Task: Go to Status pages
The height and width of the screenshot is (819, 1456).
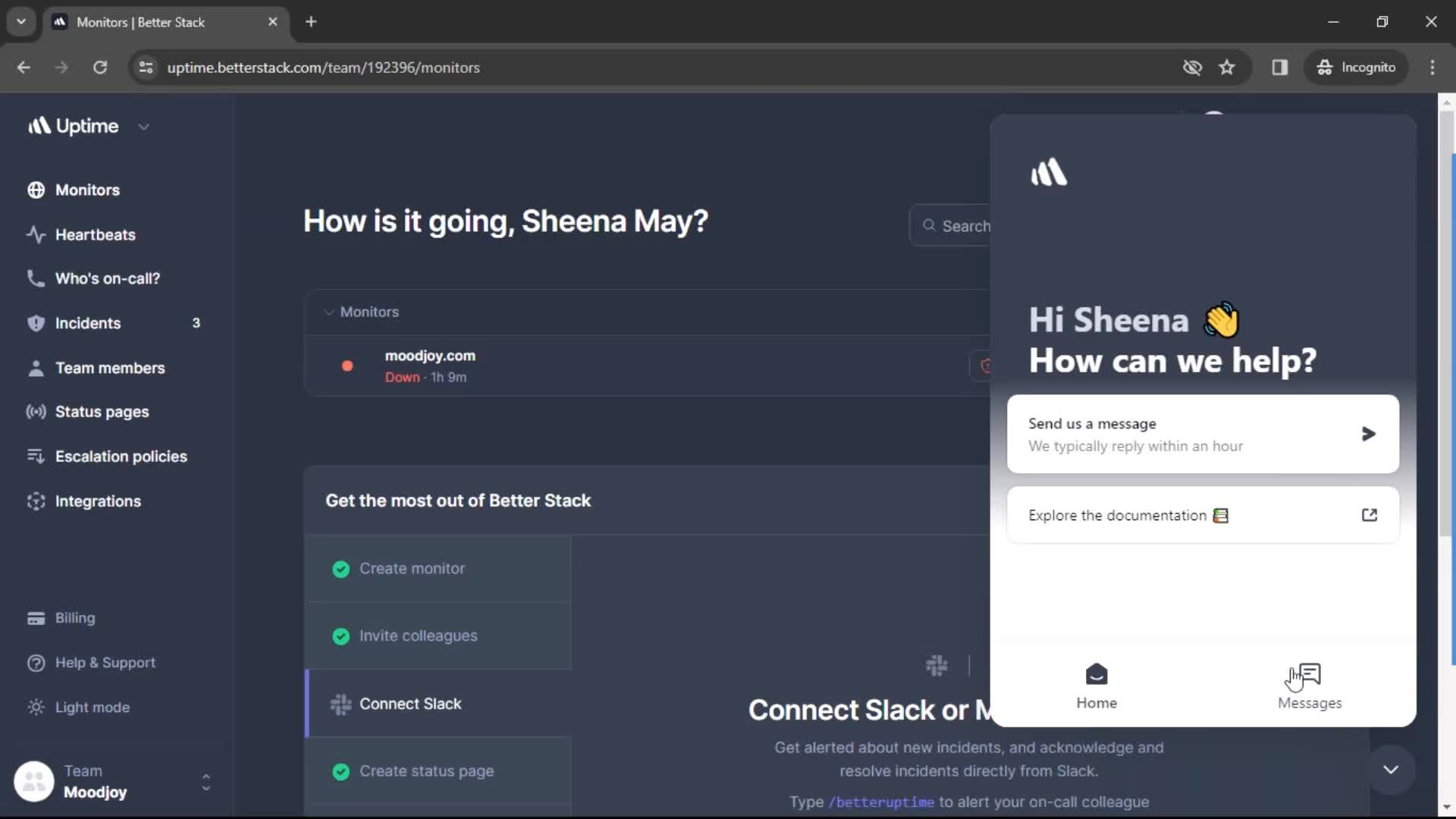Action: (x=102, y=412)
